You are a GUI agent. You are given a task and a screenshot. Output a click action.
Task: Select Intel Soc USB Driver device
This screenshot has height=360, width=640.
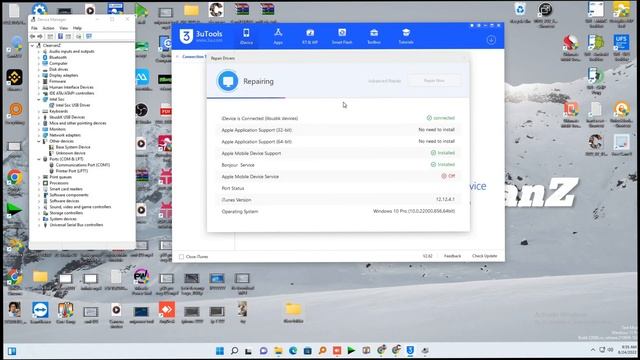73,105
